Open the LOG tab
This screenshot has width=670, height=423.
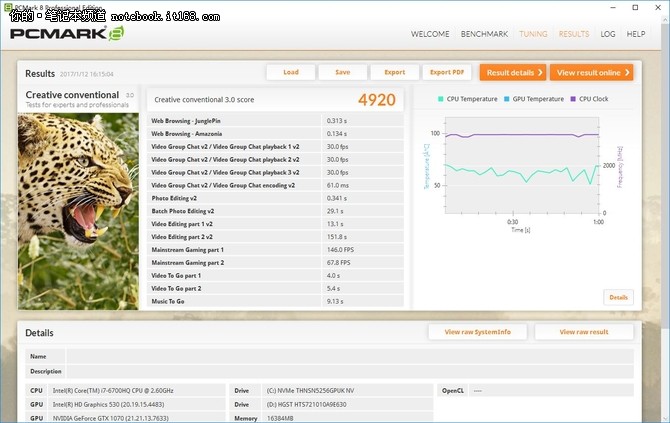608,34
